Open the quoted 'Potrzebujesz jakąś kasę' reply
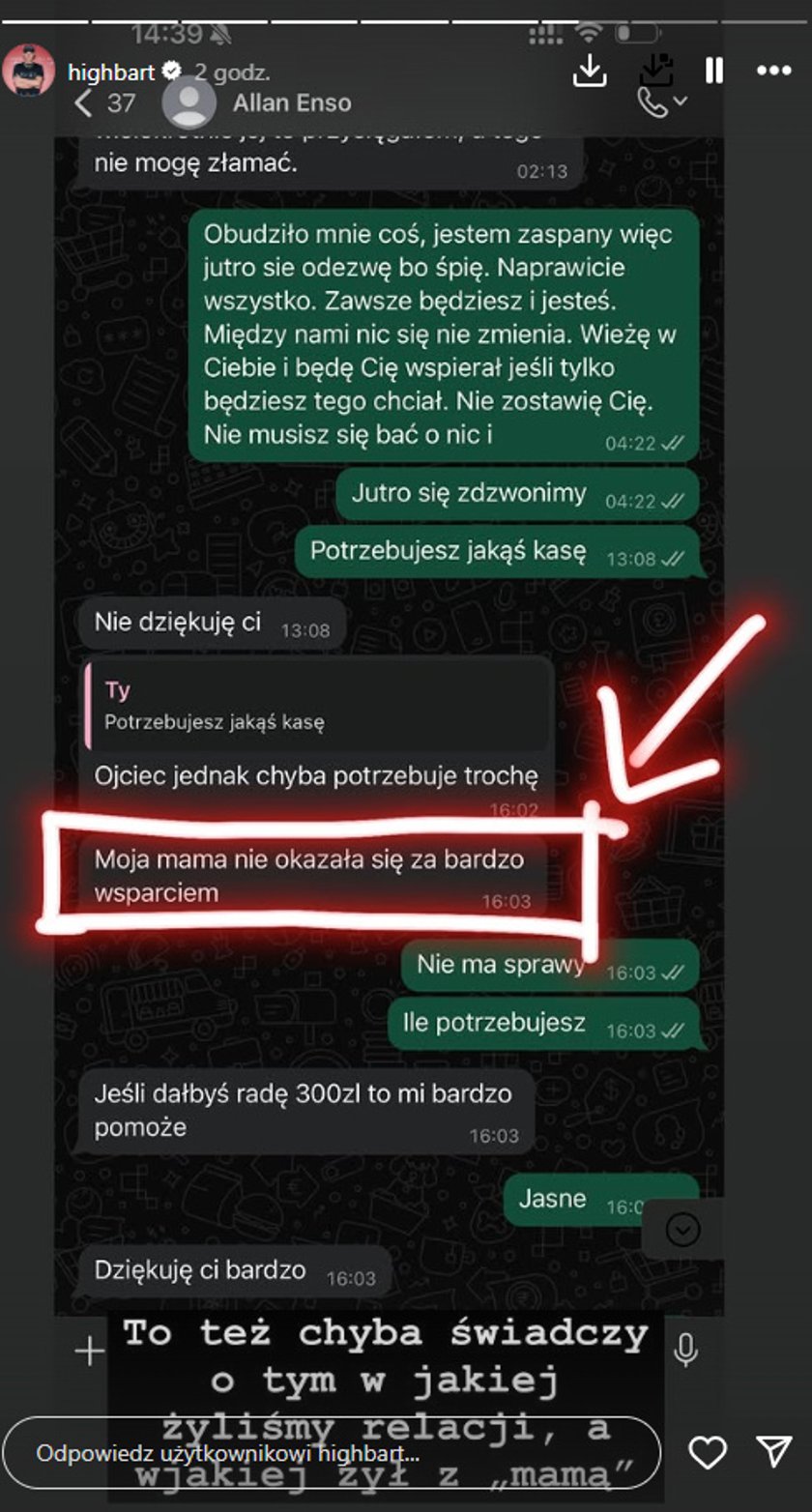Screen dimensions: 812x1512 pos(317,707)
